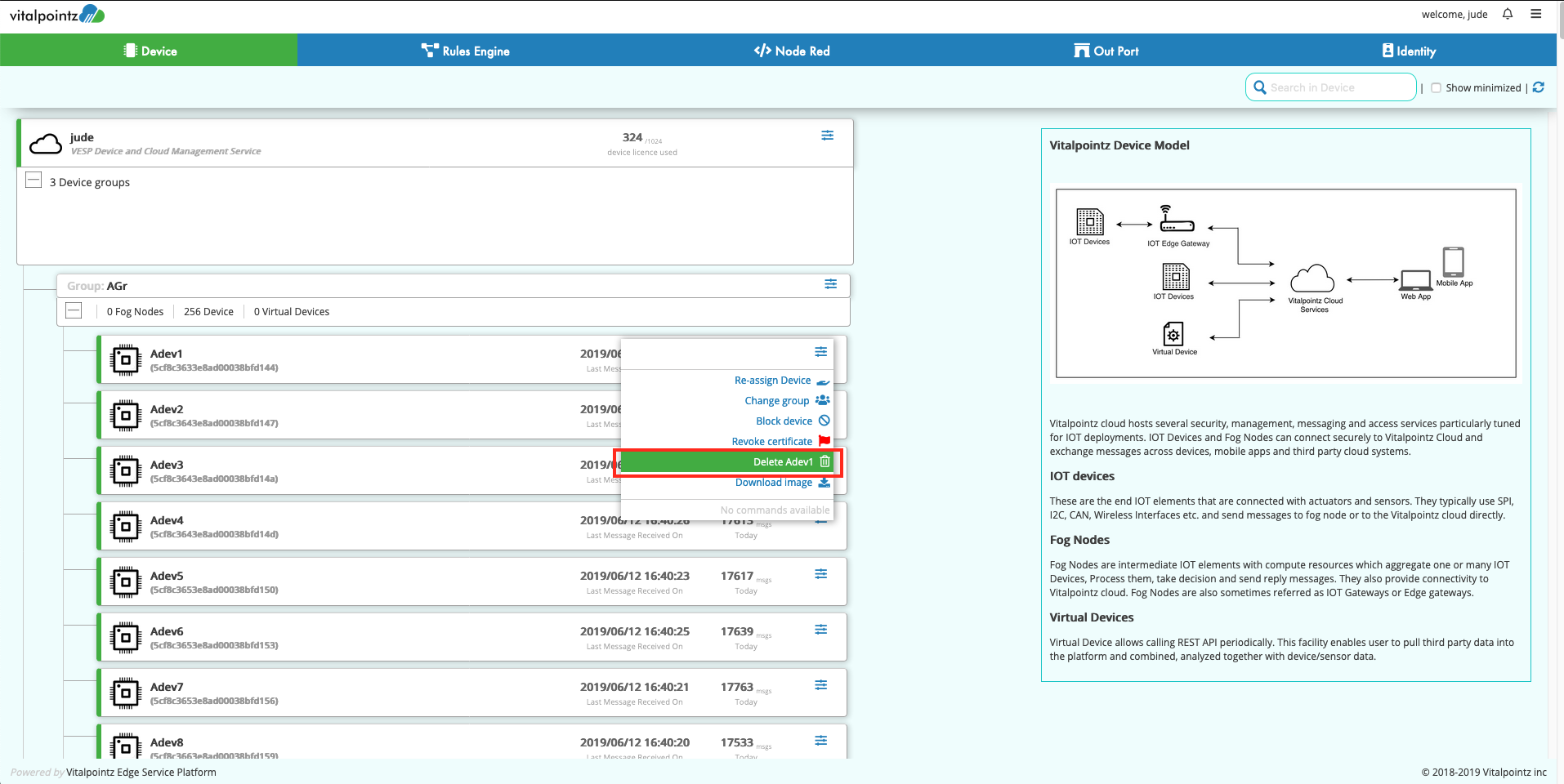Close the Adev1 options menu via its sliders icon

point(821,352)
